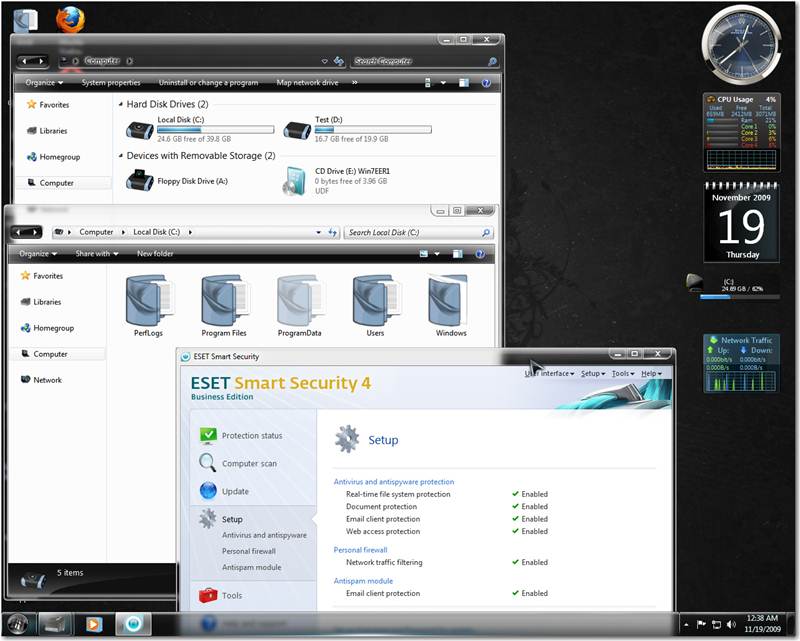Click Enabled next to Document protection

click(534, 507)
